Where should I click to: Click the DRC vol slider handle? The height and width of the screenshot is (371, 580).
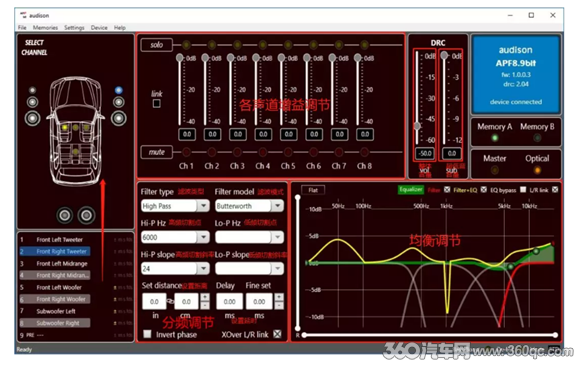417,126
